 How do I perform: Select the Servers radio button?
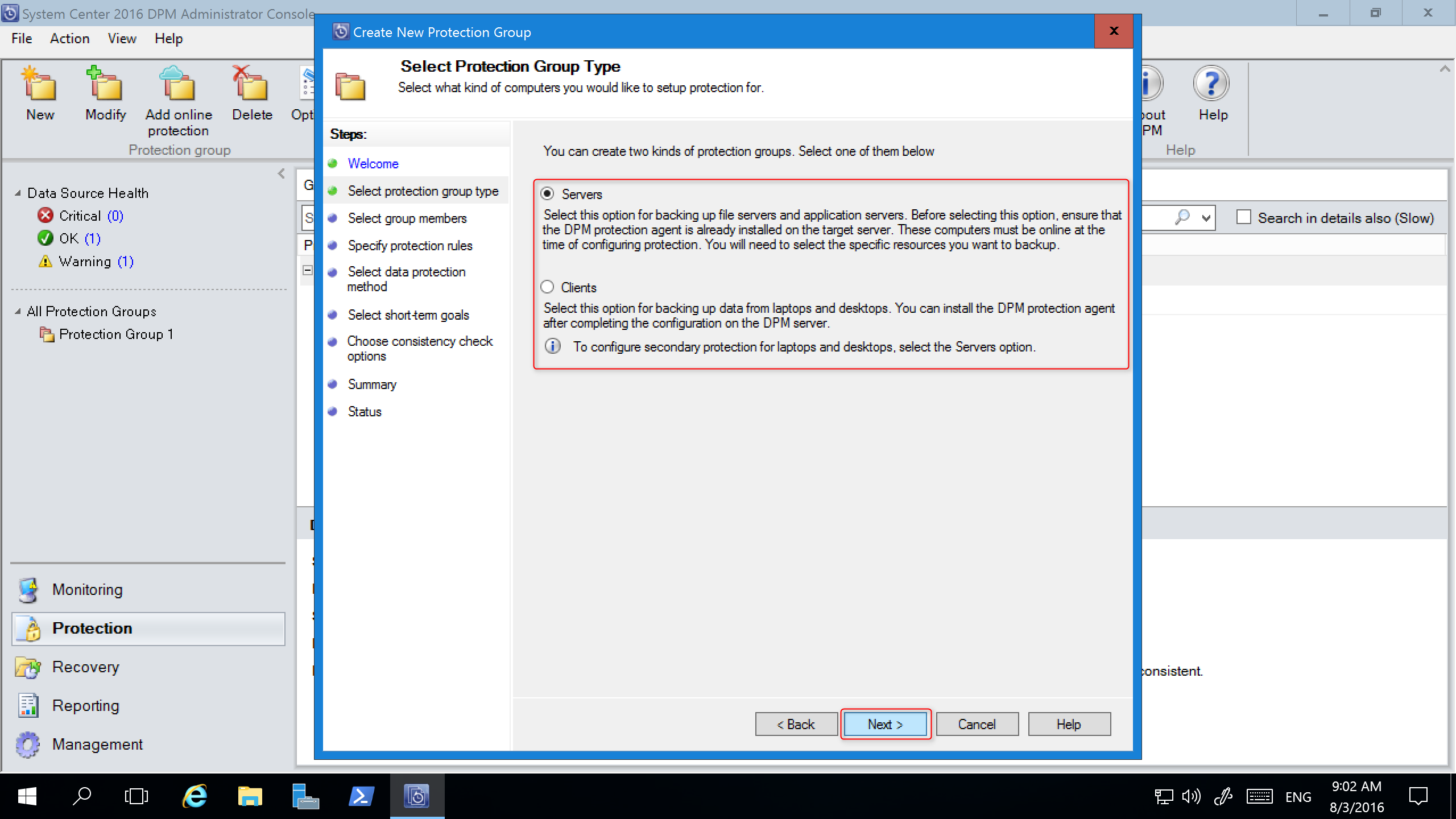pos(547,194)
